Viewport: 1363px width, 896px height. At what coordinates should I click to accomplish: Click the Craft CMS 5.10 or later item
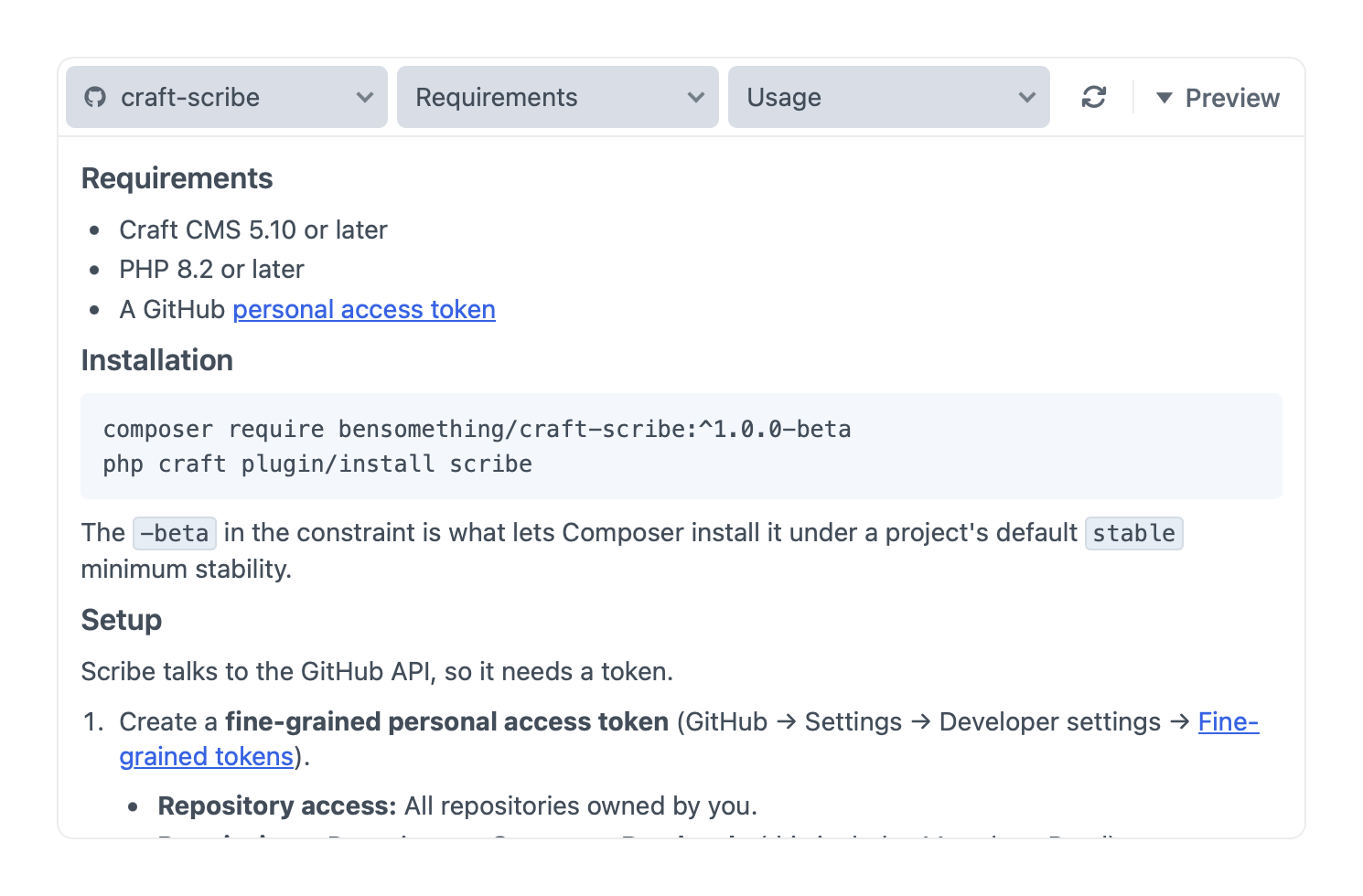pyautogui.click(x=253, y=229)
